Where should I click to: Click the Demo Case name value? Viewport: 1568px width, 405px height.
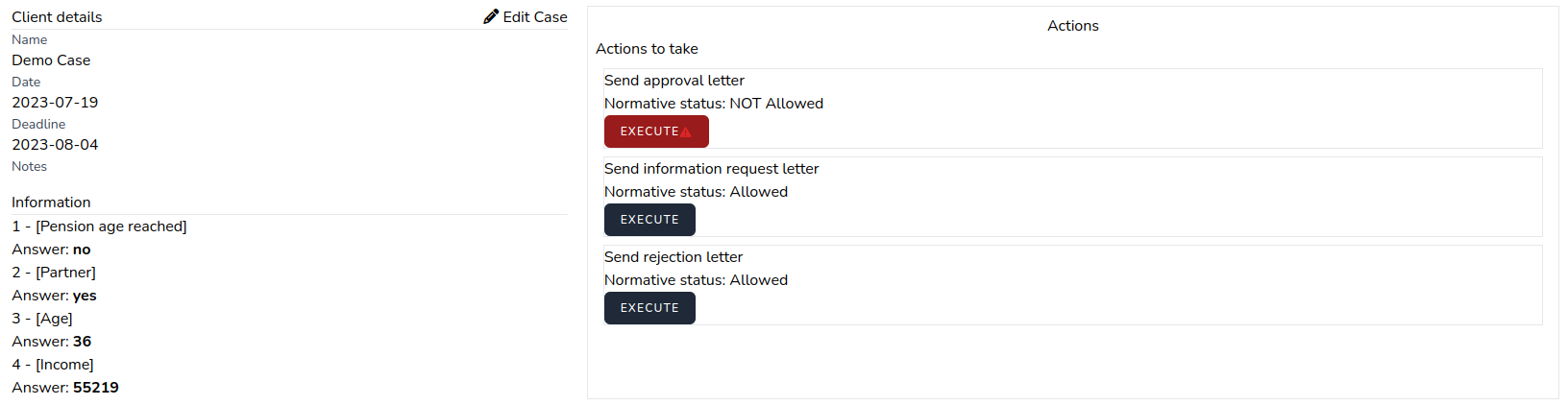tap(51, 60)
